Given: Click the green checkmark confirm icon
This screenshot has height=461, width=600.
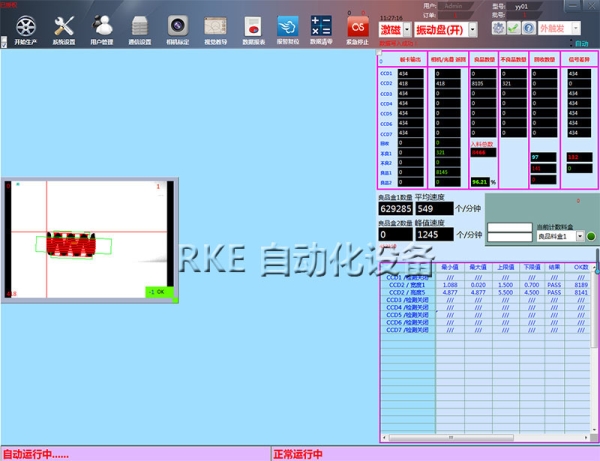Looking at the screenshot, I should point(513,29).
